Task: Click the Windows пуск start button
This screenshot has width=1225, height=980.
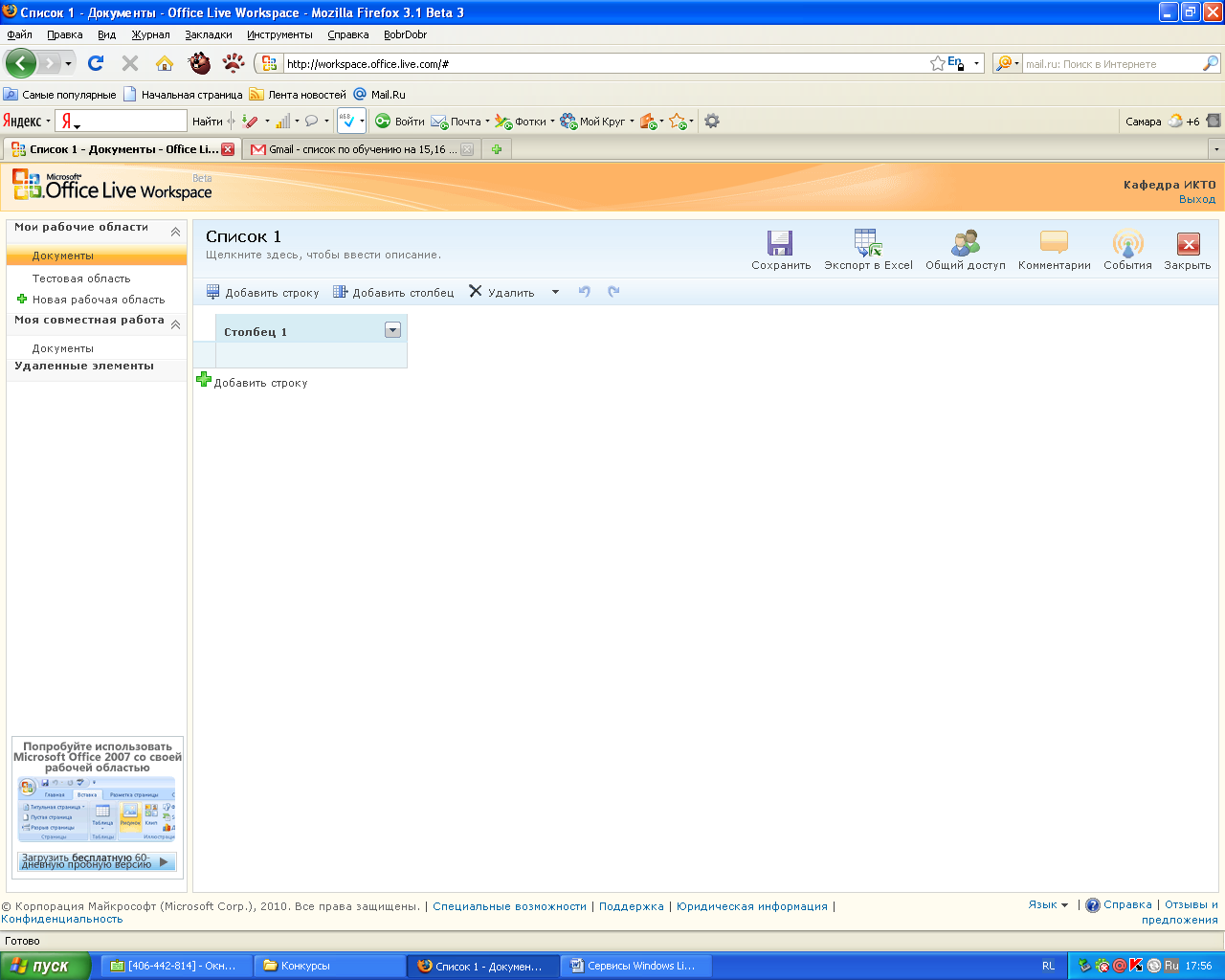Action: pyautogui.click(x=45, y=966)
